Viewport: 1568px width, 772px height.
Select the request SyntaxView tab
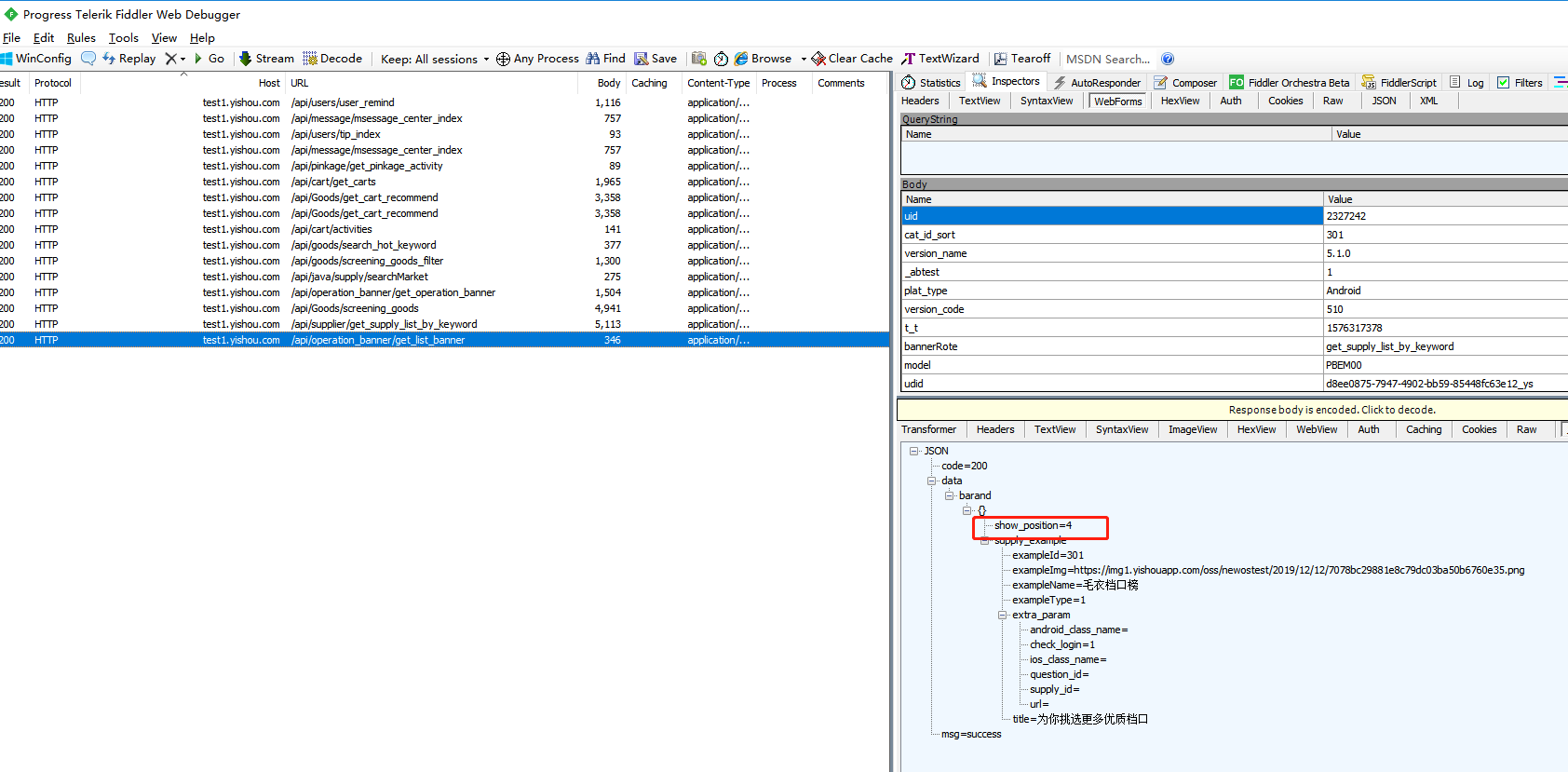click(x=1047, y=101)
